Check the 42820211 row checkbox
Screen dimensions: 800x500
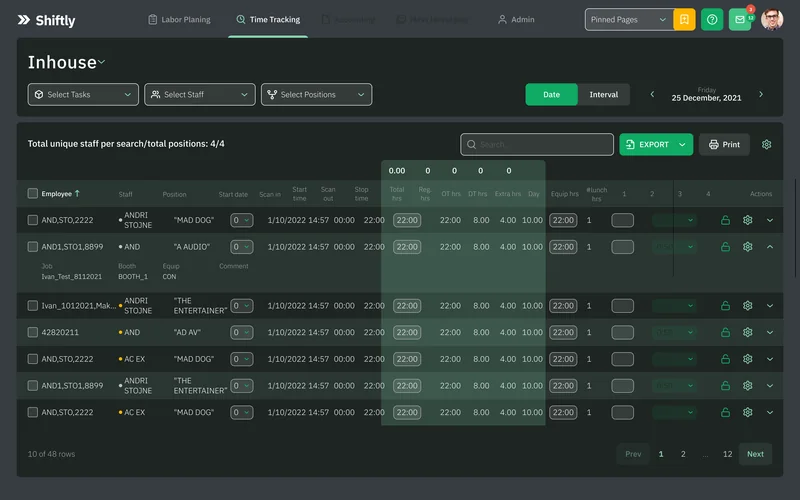point(33,332)
